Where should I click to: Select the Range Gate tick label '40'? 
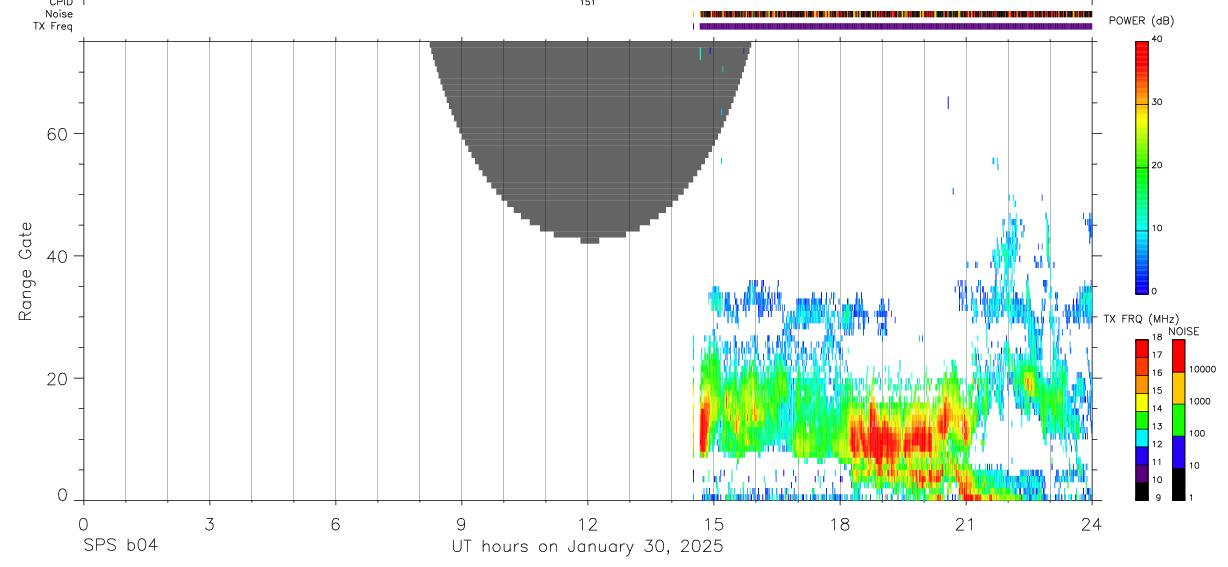click(55, 257)
